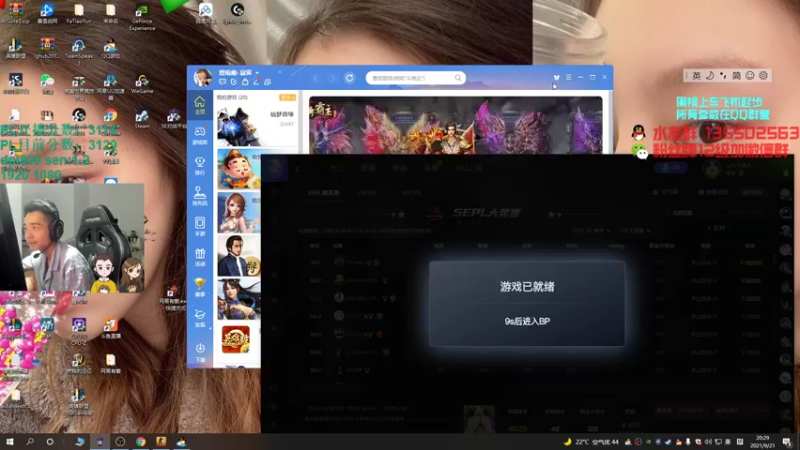The image size is (800, 450).
Task: Open the emoji smiley on IME bar
Action: coord(750,76)
